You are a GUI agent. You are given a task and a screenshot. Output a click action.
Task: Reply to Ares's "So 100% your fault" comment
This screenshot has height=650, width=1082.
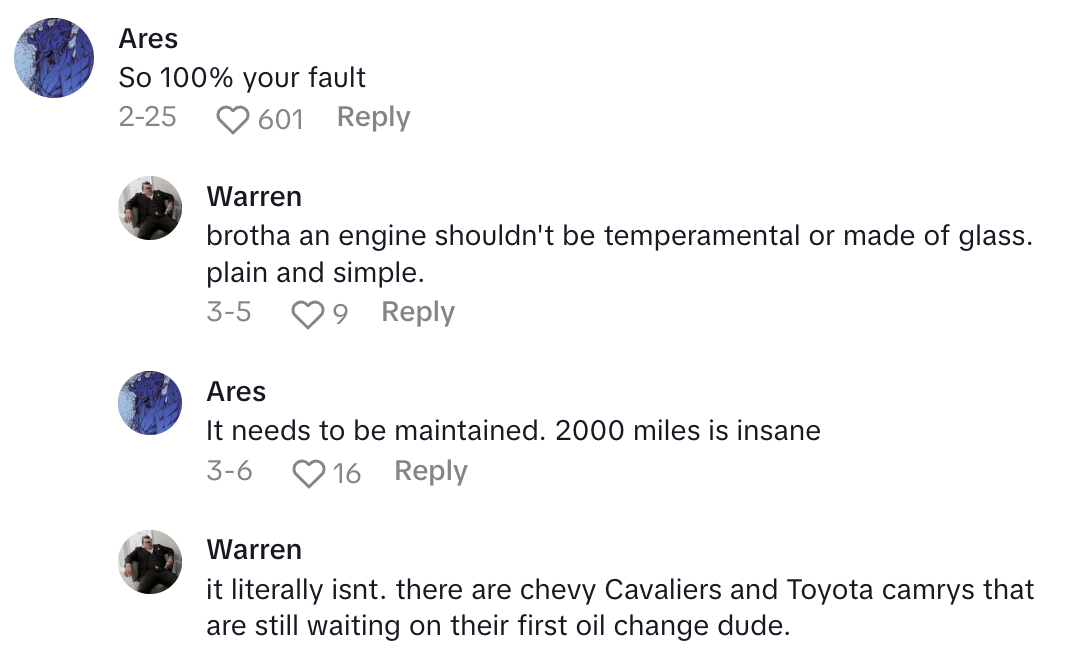(373, 118)
